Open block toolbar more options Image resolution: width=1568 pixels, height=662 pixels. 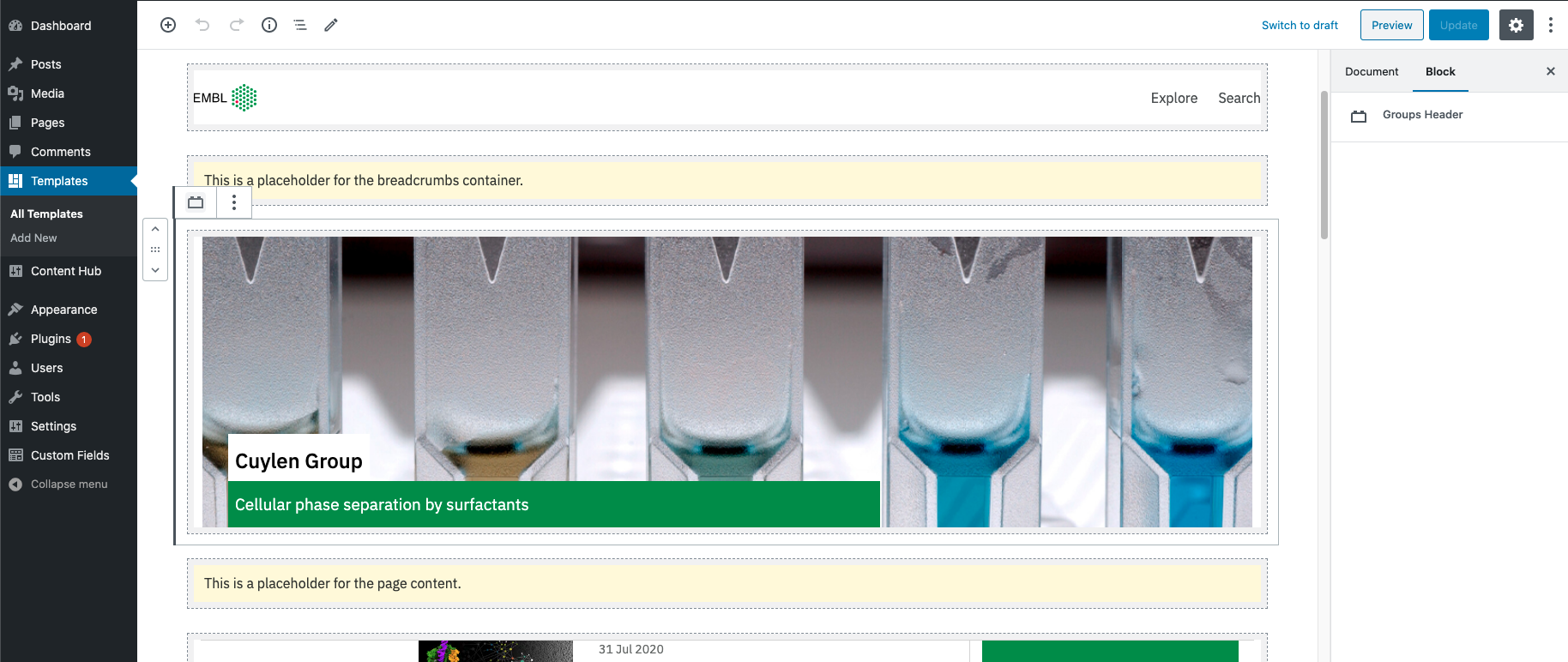pyautogui.click(x=233, y=202)
